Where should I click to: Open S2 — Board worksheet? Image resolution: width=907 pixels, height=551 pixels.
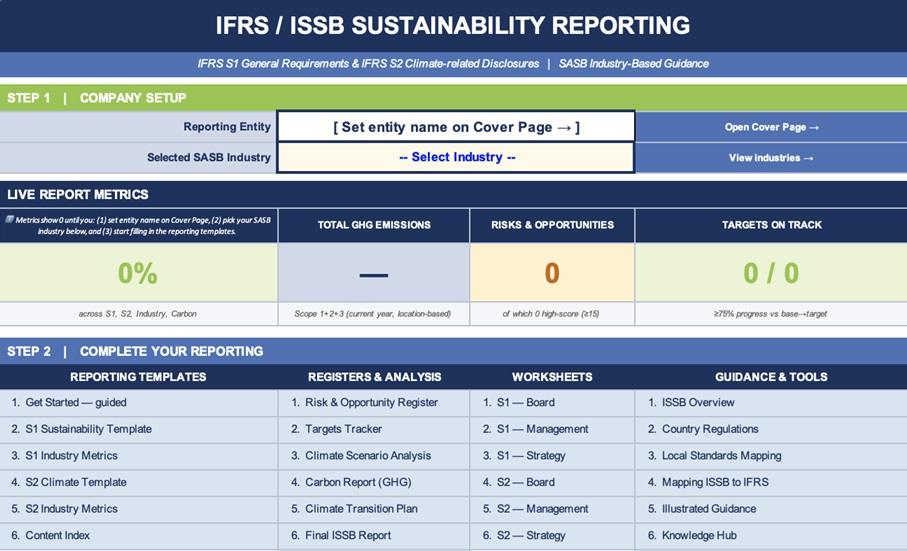tap(552, 482)
